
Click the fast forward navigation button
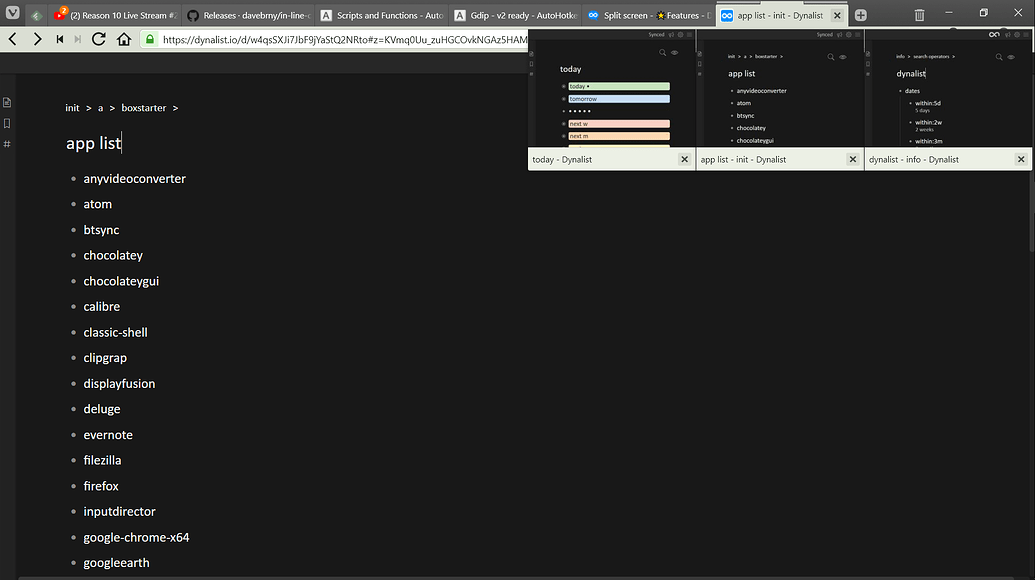pos(78,40)
